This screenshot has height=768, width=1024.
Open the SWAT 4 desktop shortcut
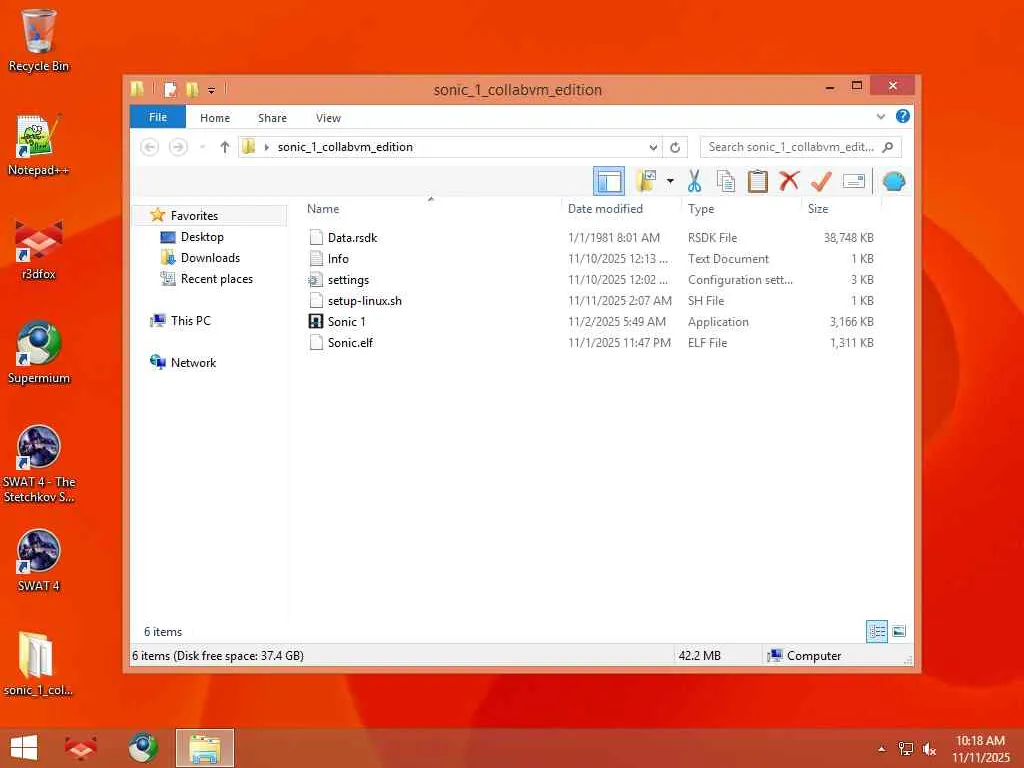point(39,560)
